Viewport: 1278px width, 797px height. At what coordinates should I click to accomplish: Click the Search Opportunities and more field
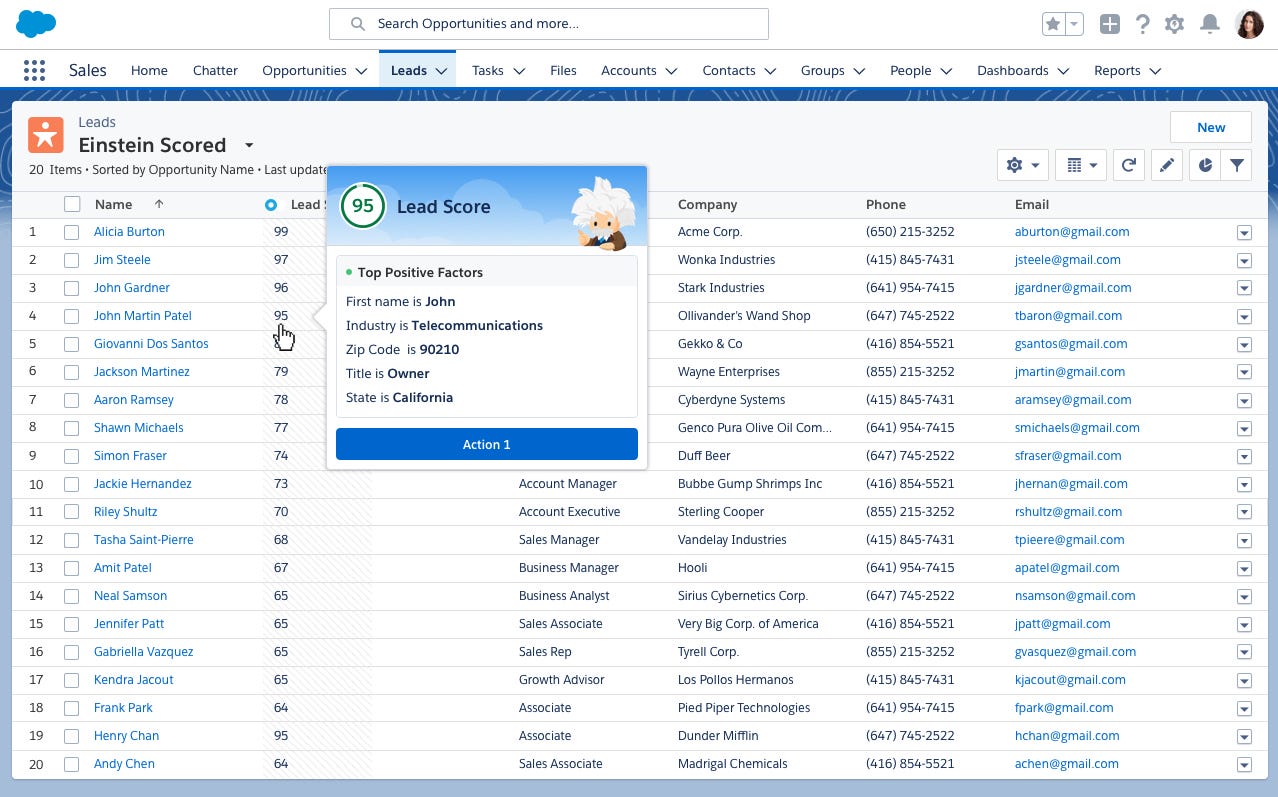point(549,24)
